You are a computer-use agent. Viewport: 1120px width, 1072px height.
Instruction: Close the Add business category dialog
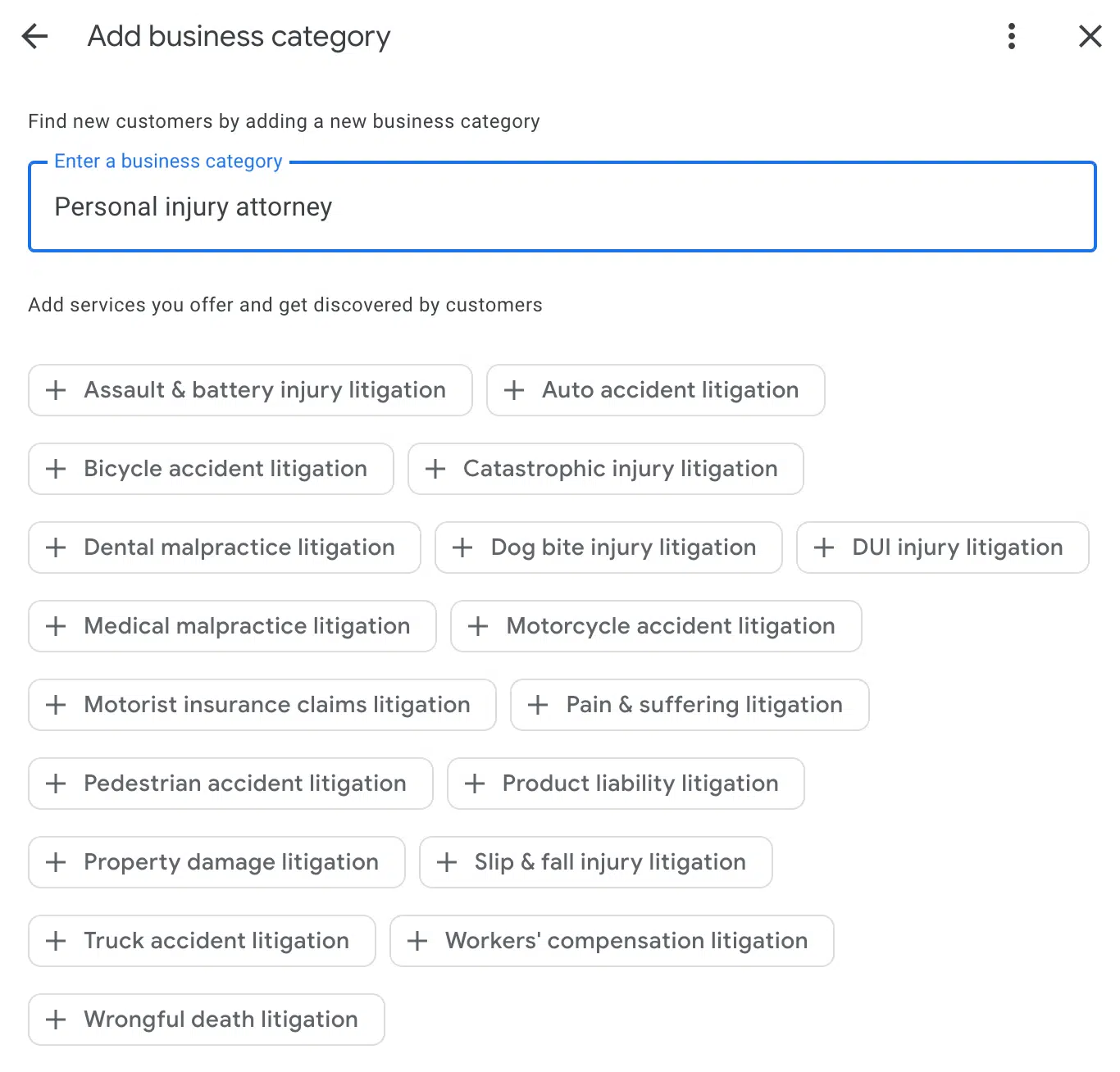click(x=1090, y=36)
